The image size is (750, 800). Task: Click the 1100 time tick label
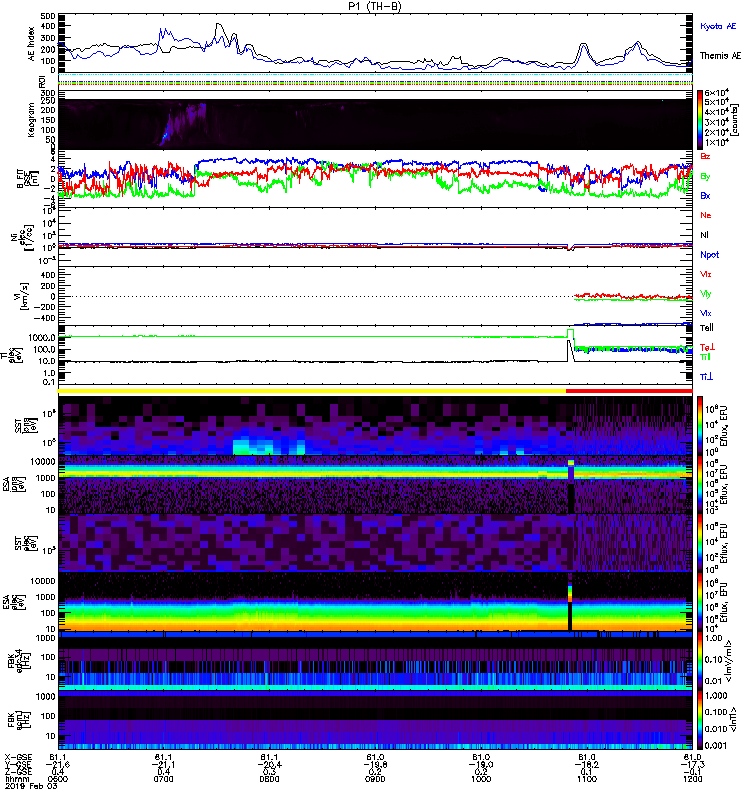click(x=587, y=779)
